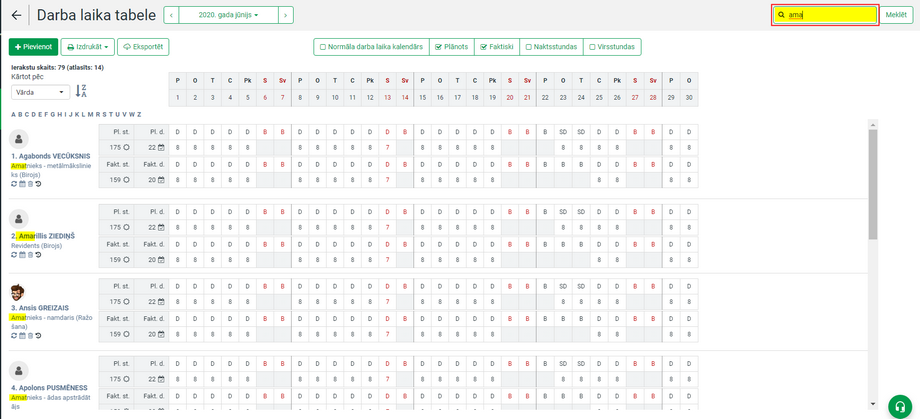The image size is (920, 419).
Task: Click the clock icon by 159 for Amarillis
Action: pyautogui.click(x=126, y=259)
